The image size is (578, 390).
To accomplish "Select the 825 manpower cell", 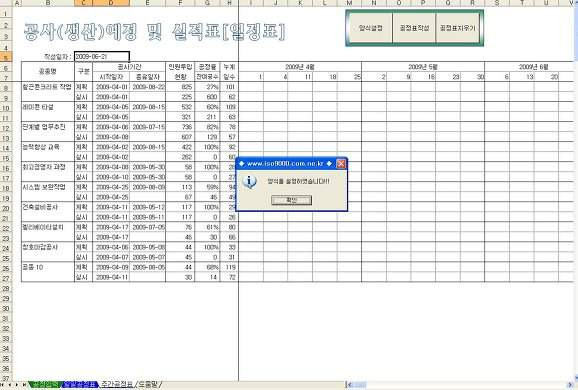I will tap(180, 87).
